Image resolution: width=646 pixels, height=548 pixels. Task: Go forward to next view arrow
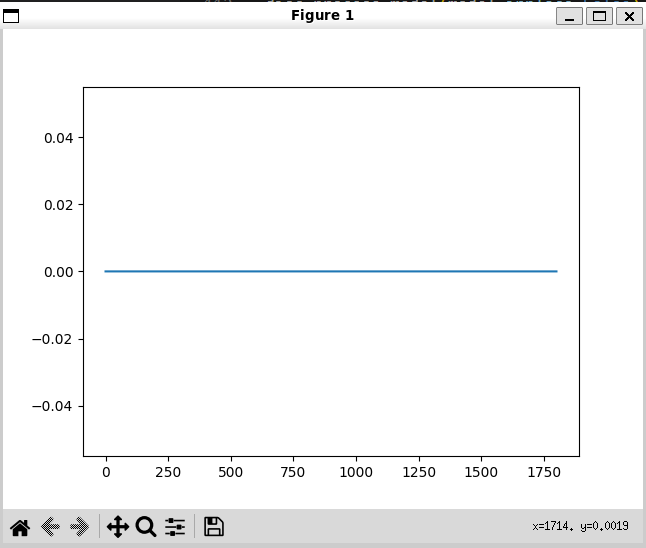tap(80, 527)
